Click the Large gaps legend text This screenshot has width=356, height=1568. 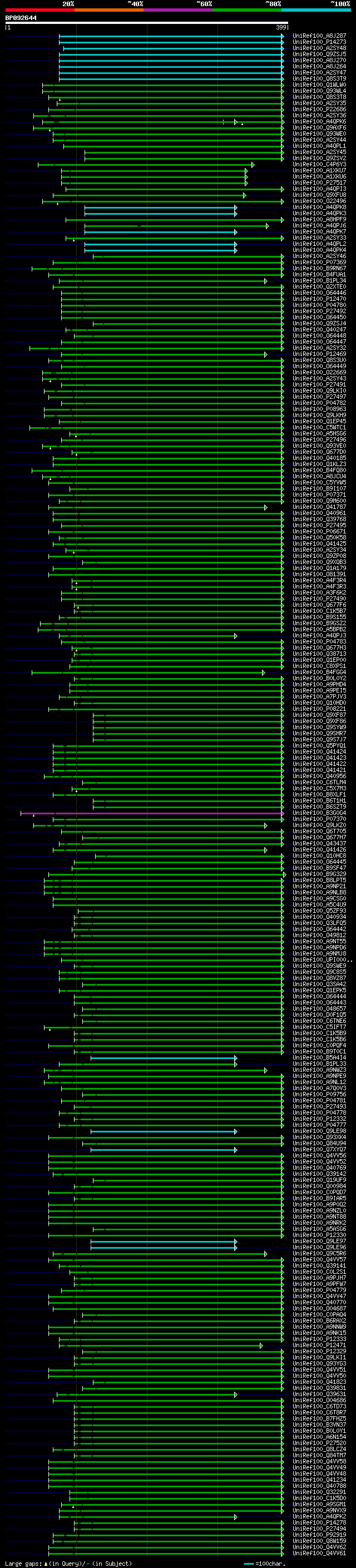[x=68, y=1563]
